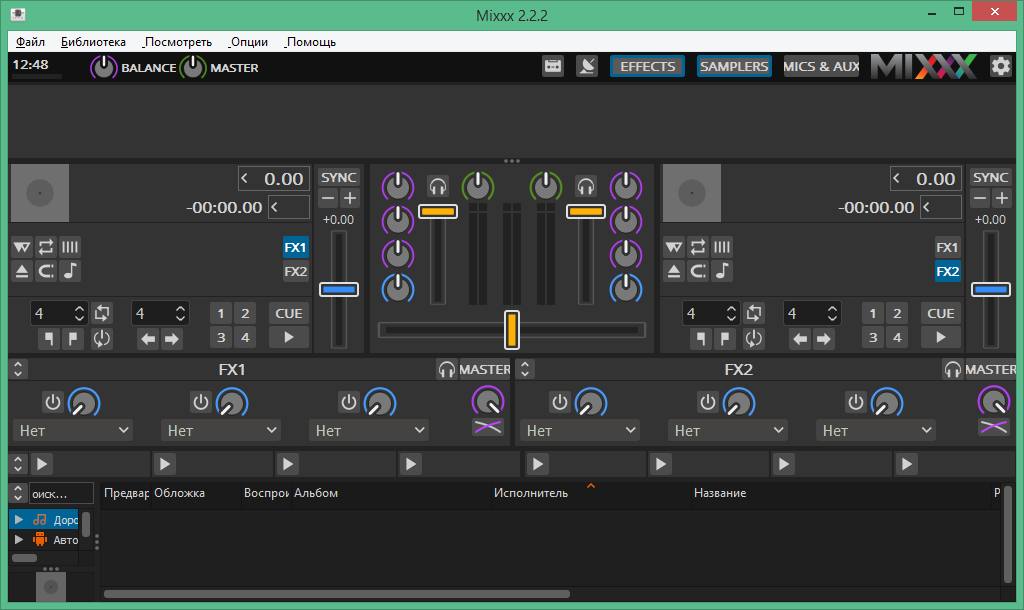Click left channel volume fader

click(x=438, y=212)
